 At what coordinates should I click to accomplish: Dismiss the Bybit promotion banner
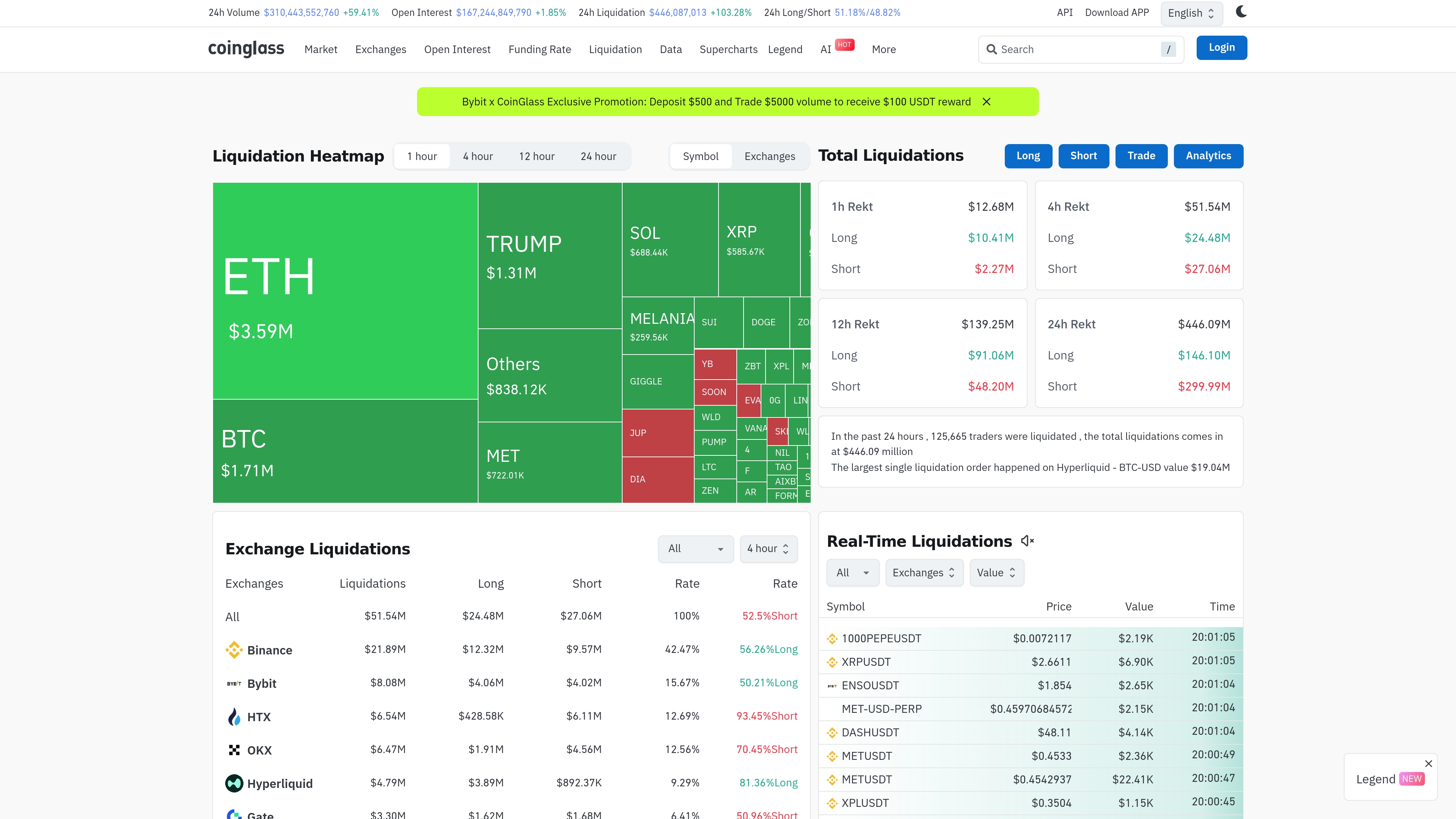click(986, 102)
